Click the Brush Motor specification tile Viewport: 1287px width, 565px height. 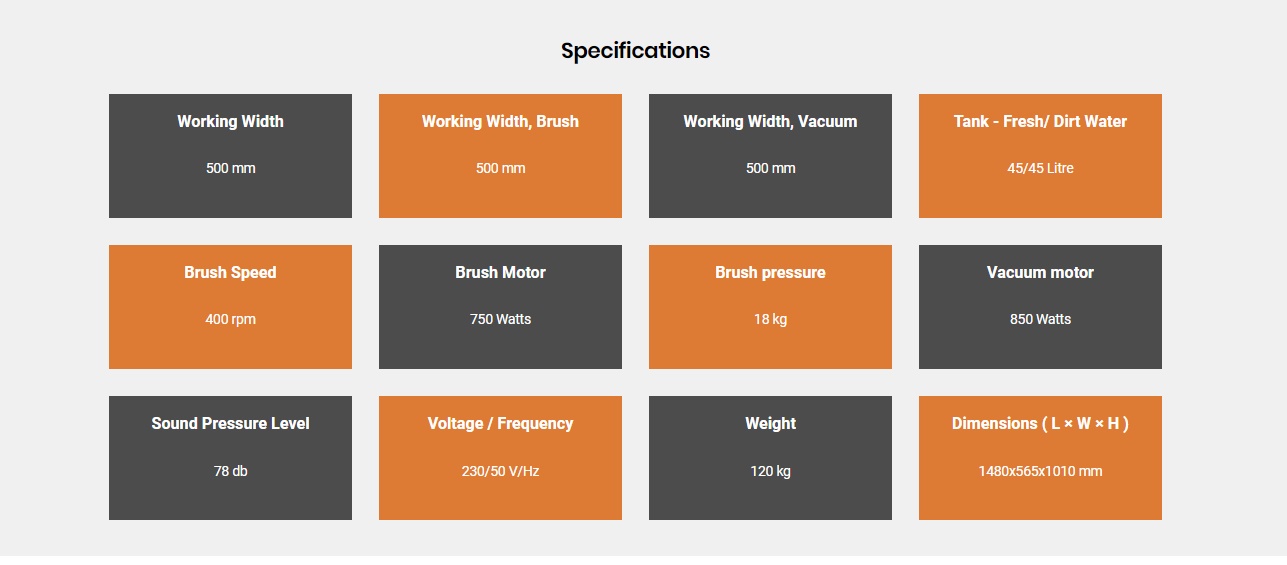click(x=500, y=307)
